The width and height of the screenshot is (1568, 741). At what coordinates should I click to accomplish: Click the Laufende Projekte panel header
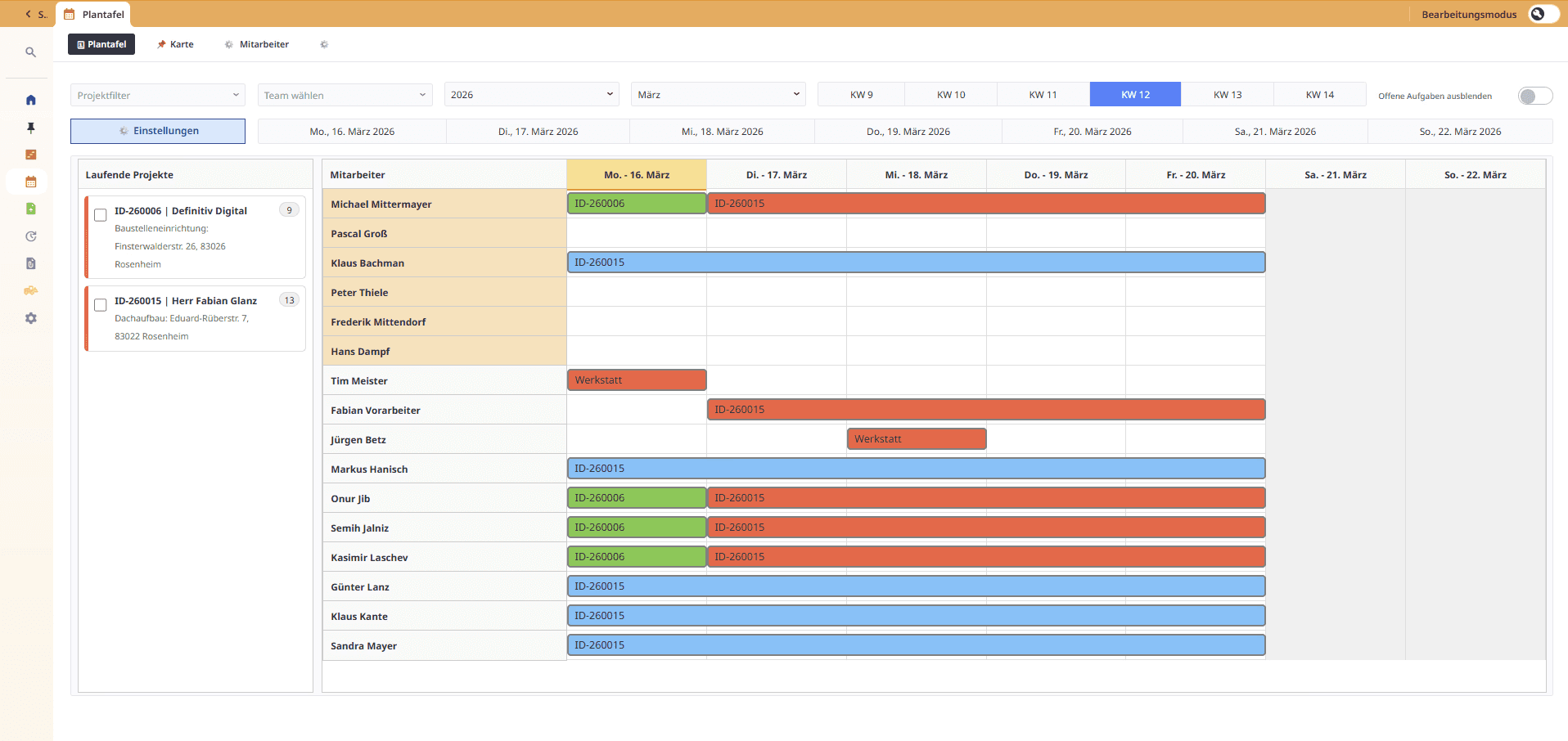coord(196,174)
